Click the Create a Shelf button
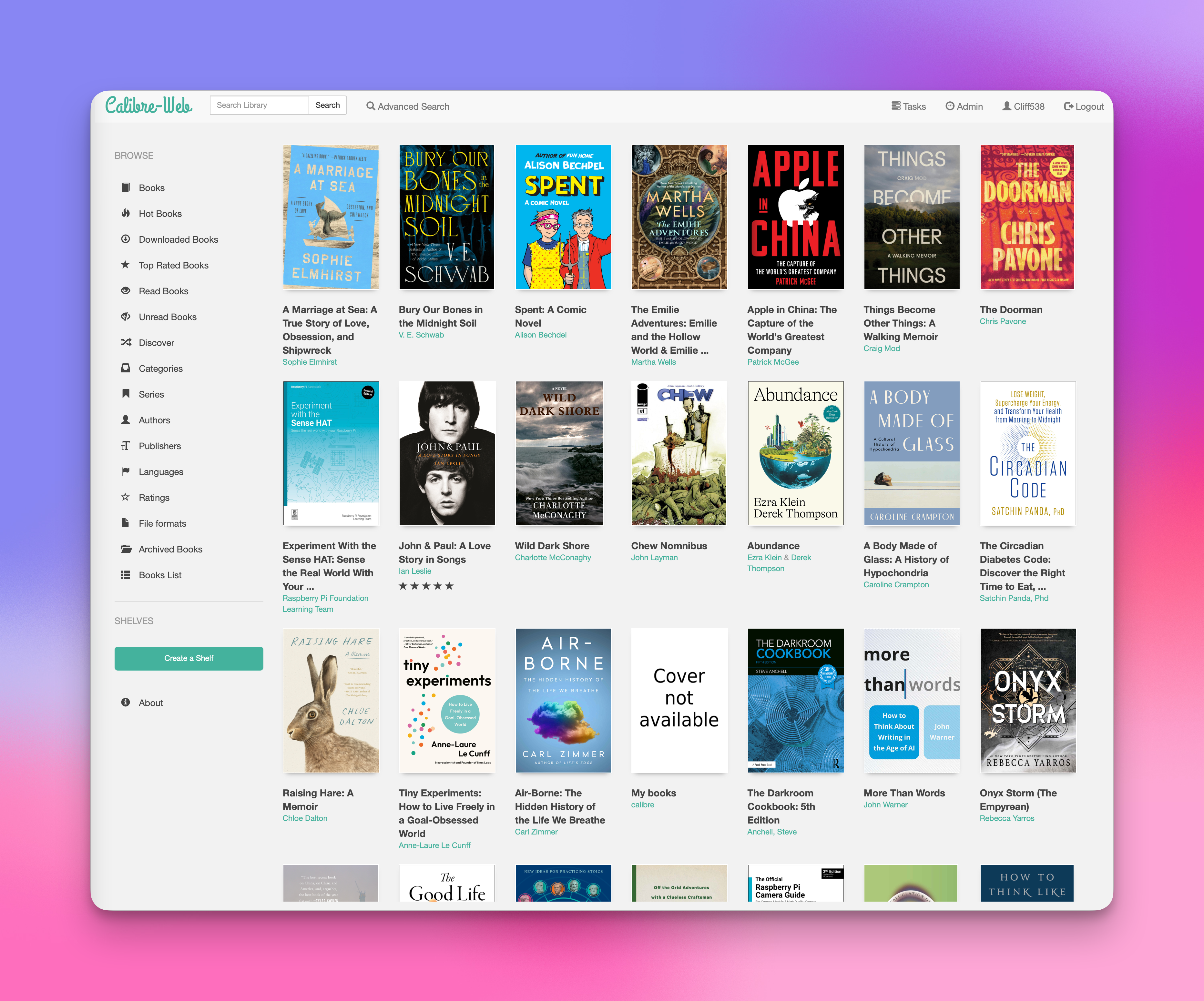Screen dimensions: 1204x1001 (189, 658)
